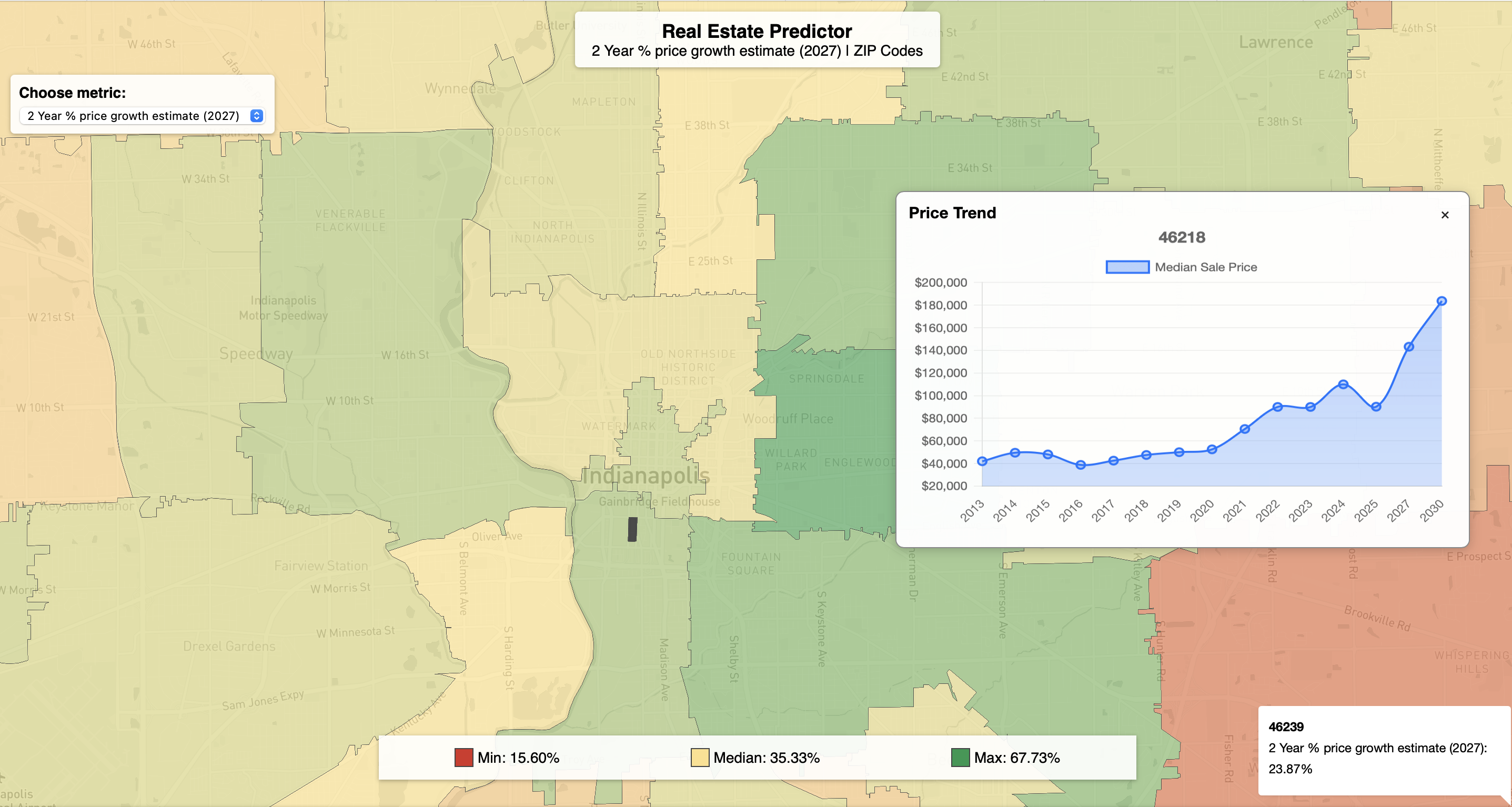The image size is (1512, 807).
Task: Click the Lawrence label on the map
Action: [x=1275, y=42]
